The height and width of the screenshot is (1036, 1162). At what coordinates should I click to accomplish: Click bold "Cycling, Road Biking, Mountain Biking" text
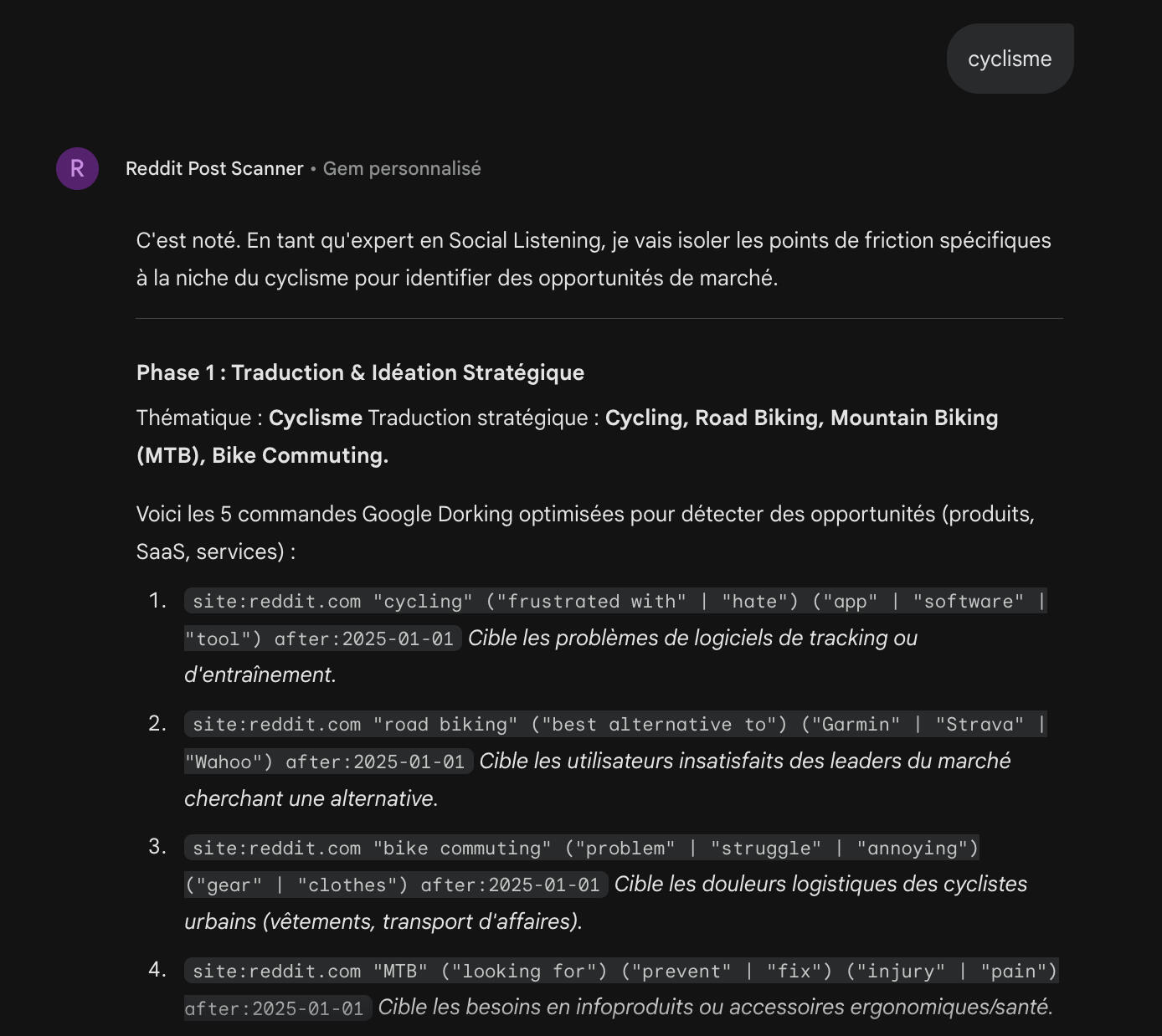801,418
